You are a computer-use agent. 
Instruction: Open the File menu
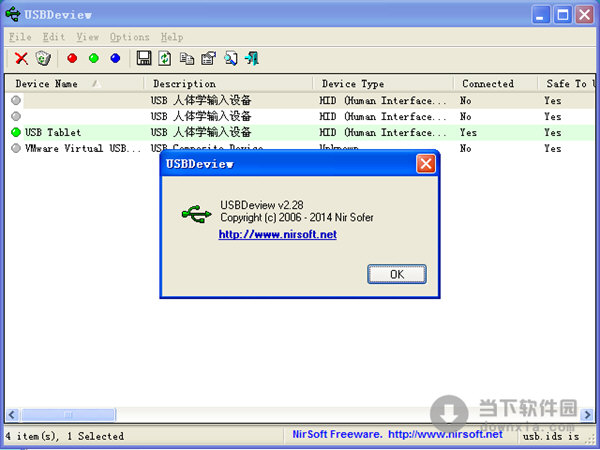tap(20, 37)
